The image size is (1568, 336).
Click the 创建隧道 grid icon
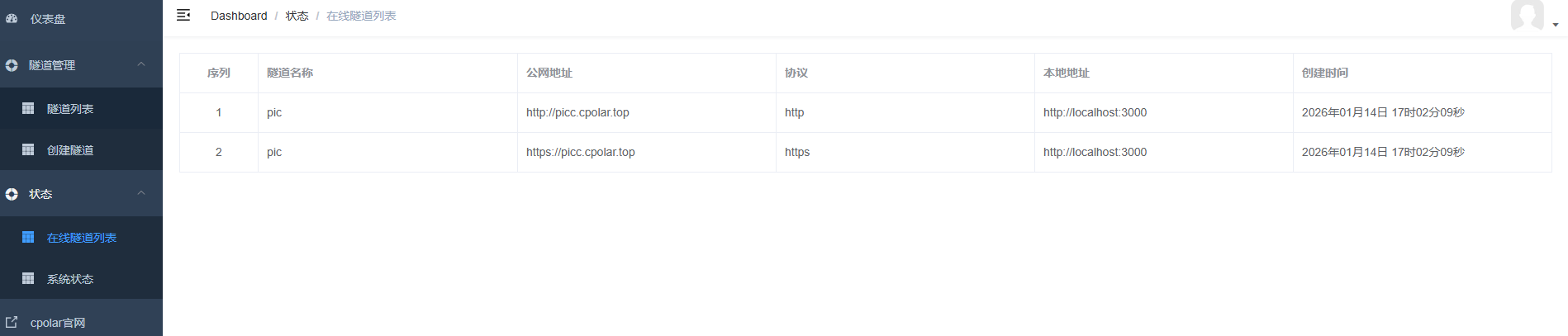point(28,149)
